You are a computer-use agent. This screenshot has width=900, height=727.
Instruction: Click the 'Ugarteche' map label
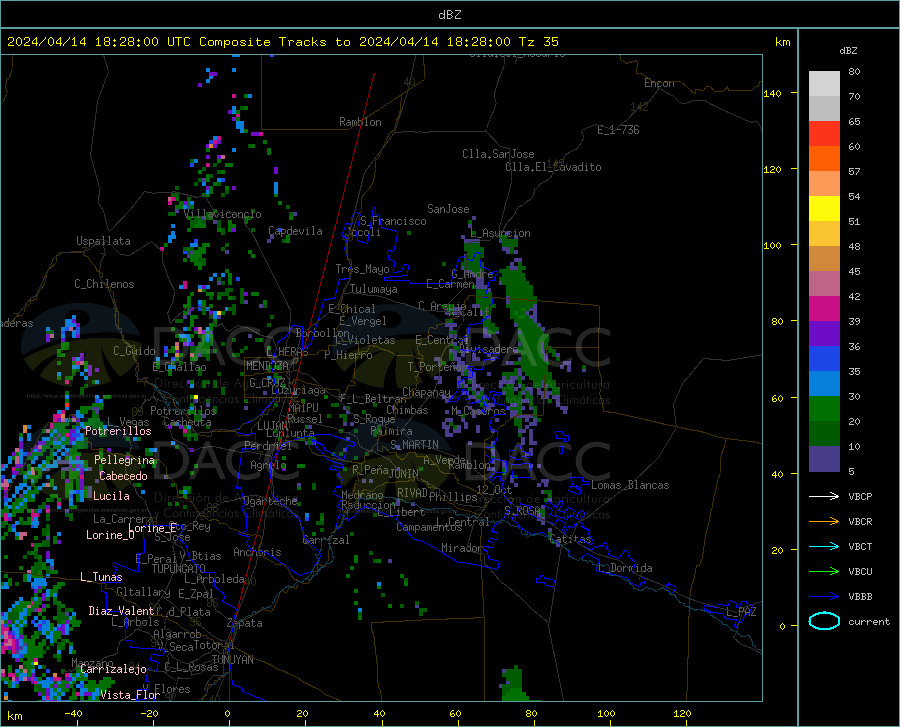(x=270, y=501)
